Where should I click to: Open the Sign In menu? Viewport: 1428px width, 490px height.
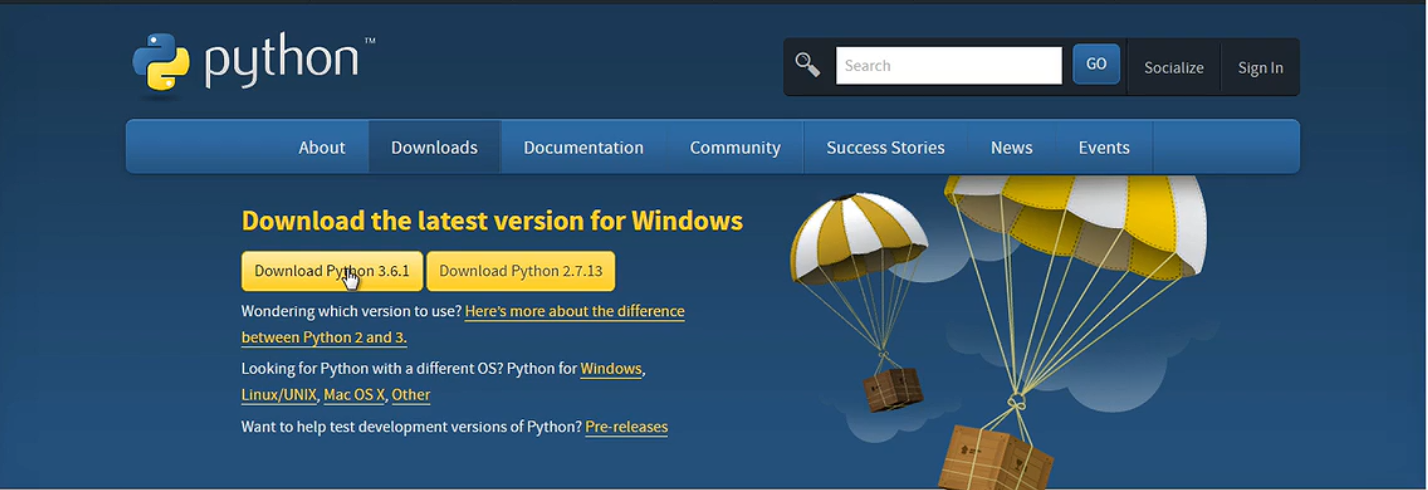tap(1260, 68)
